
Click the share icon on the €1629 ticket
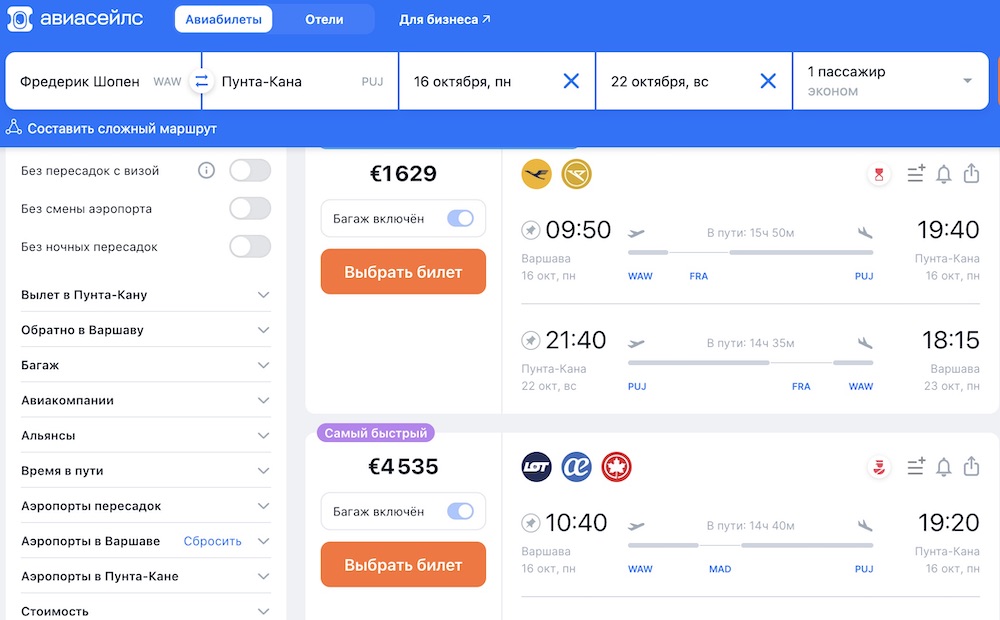coord(971,174)
